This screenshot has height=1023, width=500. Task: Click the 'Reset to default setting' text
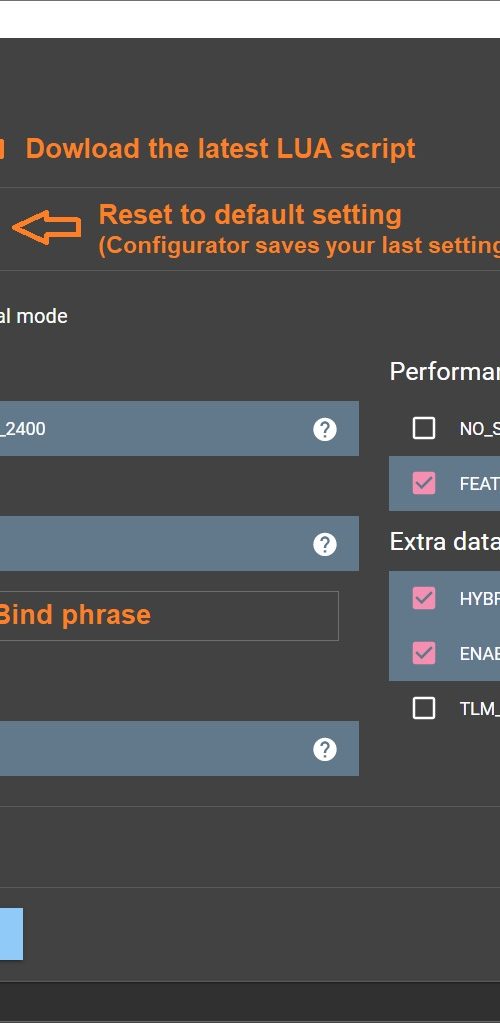point(250,215)
